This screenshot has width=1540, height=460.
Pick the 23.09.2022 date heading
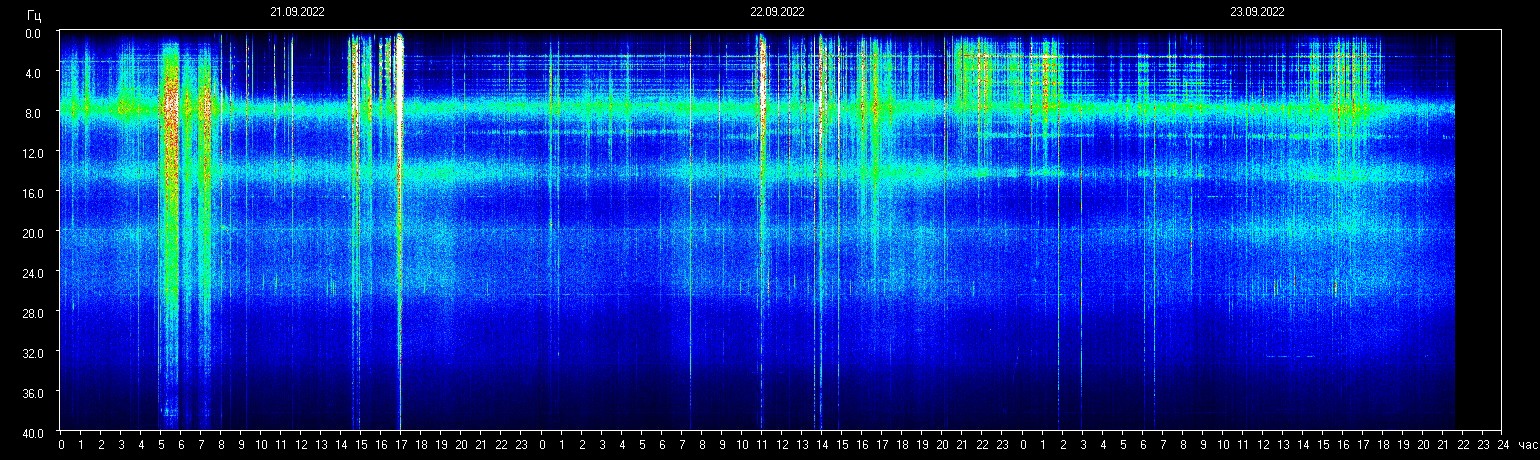pyautogui.click(x=1257, y=12)
